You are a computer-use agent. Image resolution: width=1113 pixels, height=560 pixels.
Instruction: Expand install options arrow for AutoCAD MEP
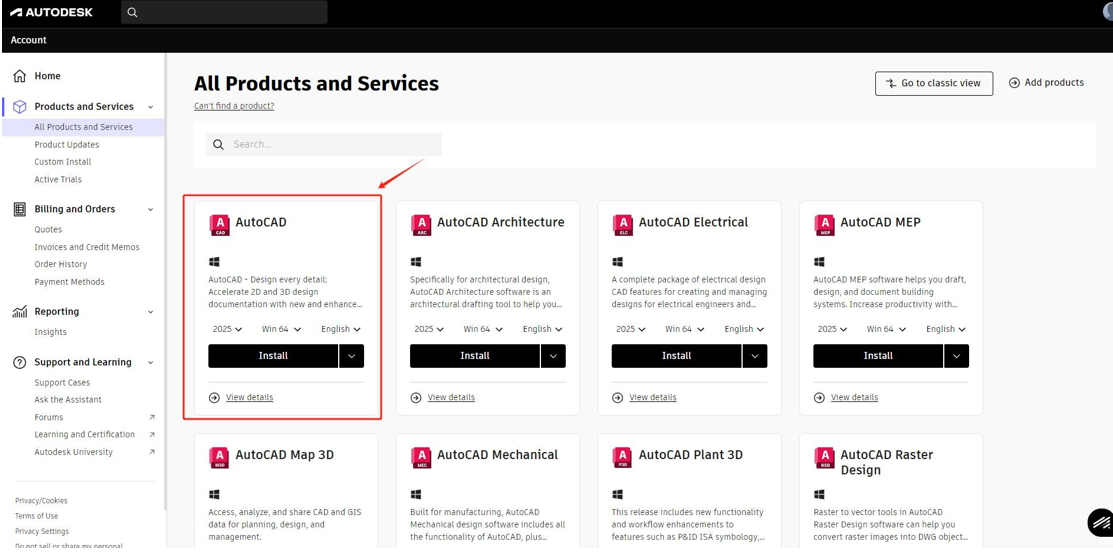point(957,356)
